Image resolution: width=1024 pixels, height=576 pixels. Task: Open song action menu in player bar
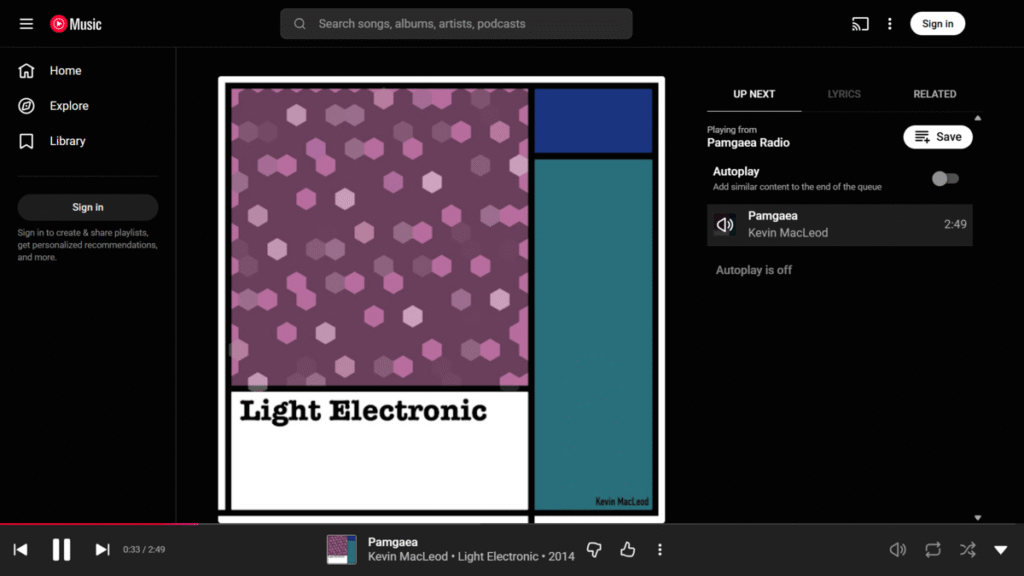660,549
